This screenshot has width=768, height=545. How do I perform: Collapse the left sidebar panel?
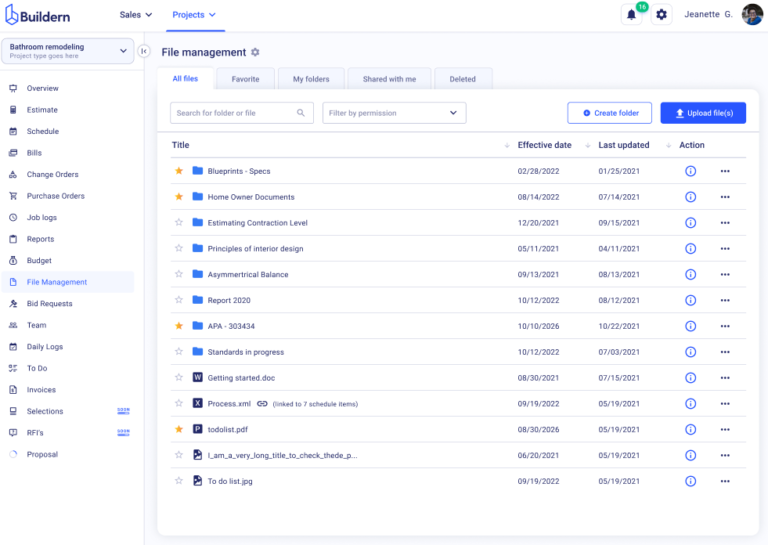pyautogui.click(x=144, y=51)
